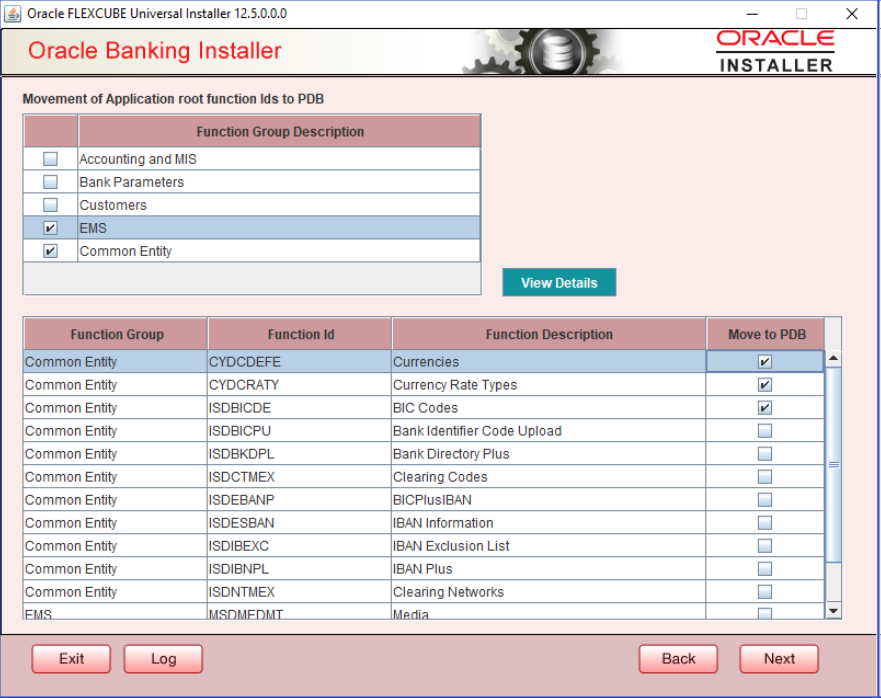Click the Clearing Networks description cell
Screen dimensions: 881x698
pyautogui.click(x=548, y=592)
